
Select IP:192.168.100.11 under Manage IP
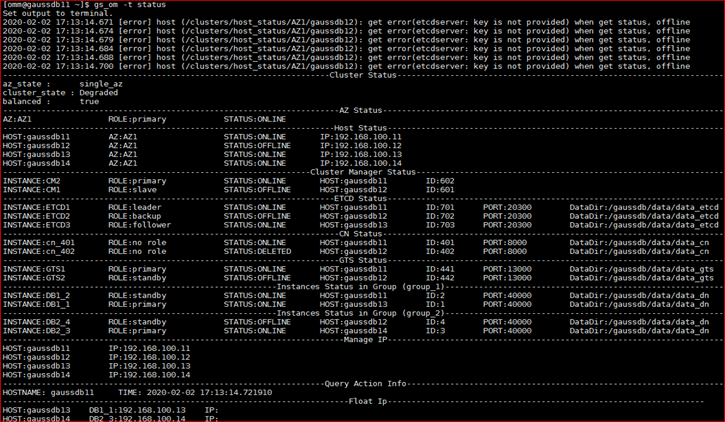click(x=149, y=349)
